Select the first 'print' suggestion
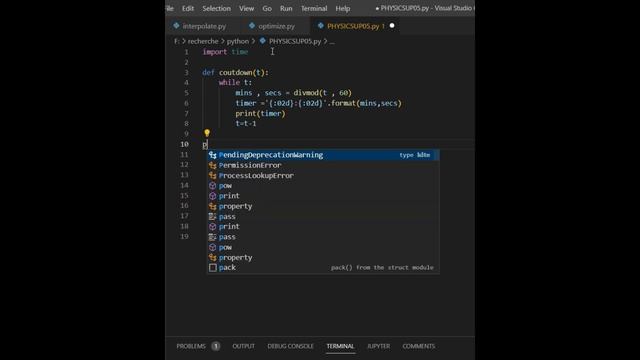 click(323, 196)
